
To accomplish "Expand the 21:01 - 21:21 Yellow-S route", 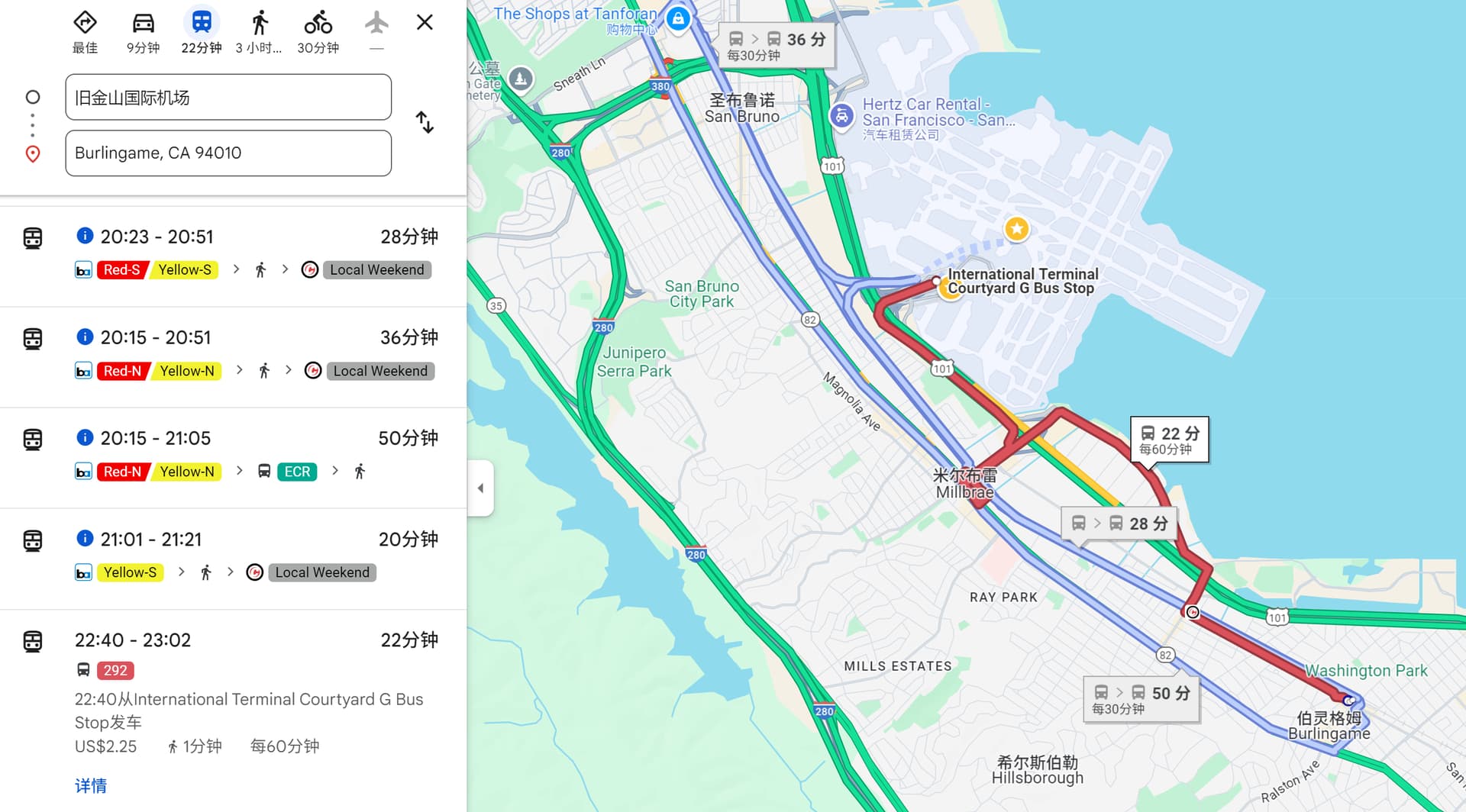I will click(233, 558).
